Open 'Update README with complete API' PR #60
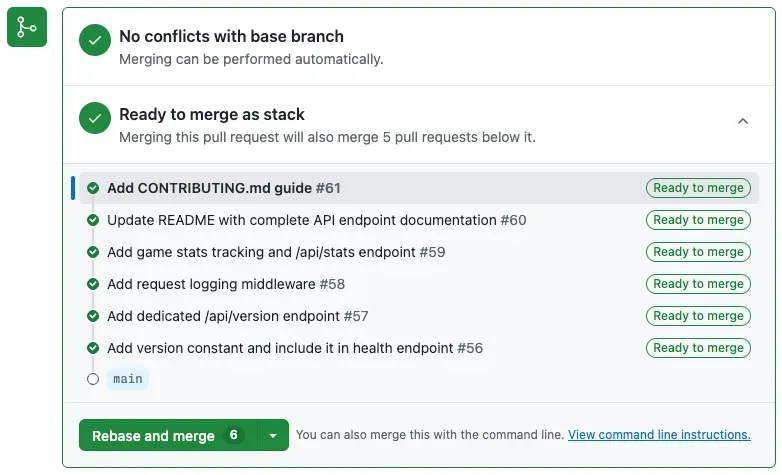Screen dimensions: 782x475 (316, 220)
